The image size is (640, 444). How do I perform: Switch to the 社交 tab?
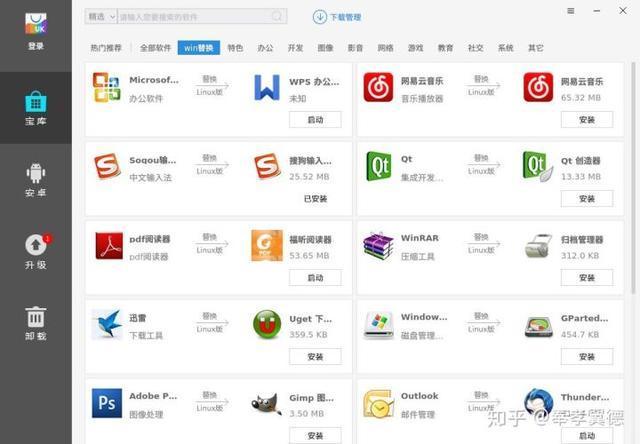point(476,48)
